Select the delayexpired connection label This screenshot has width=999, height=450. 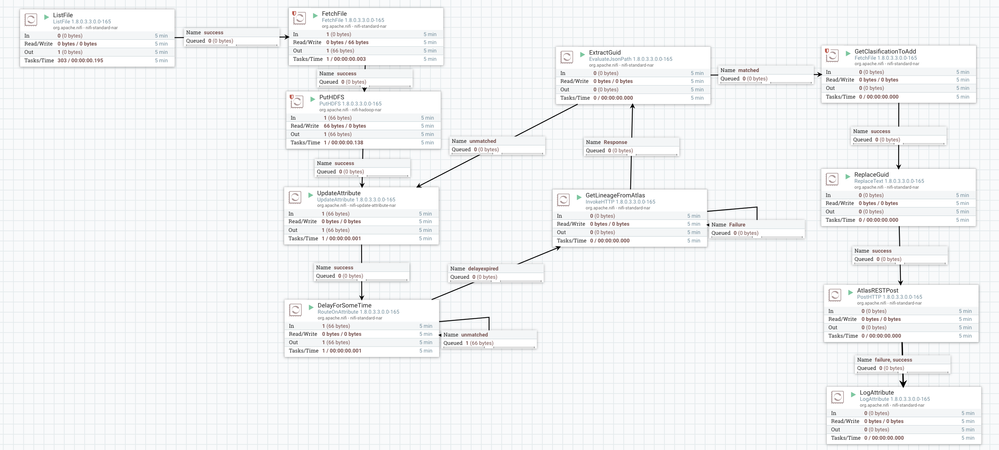click(496, 273)
